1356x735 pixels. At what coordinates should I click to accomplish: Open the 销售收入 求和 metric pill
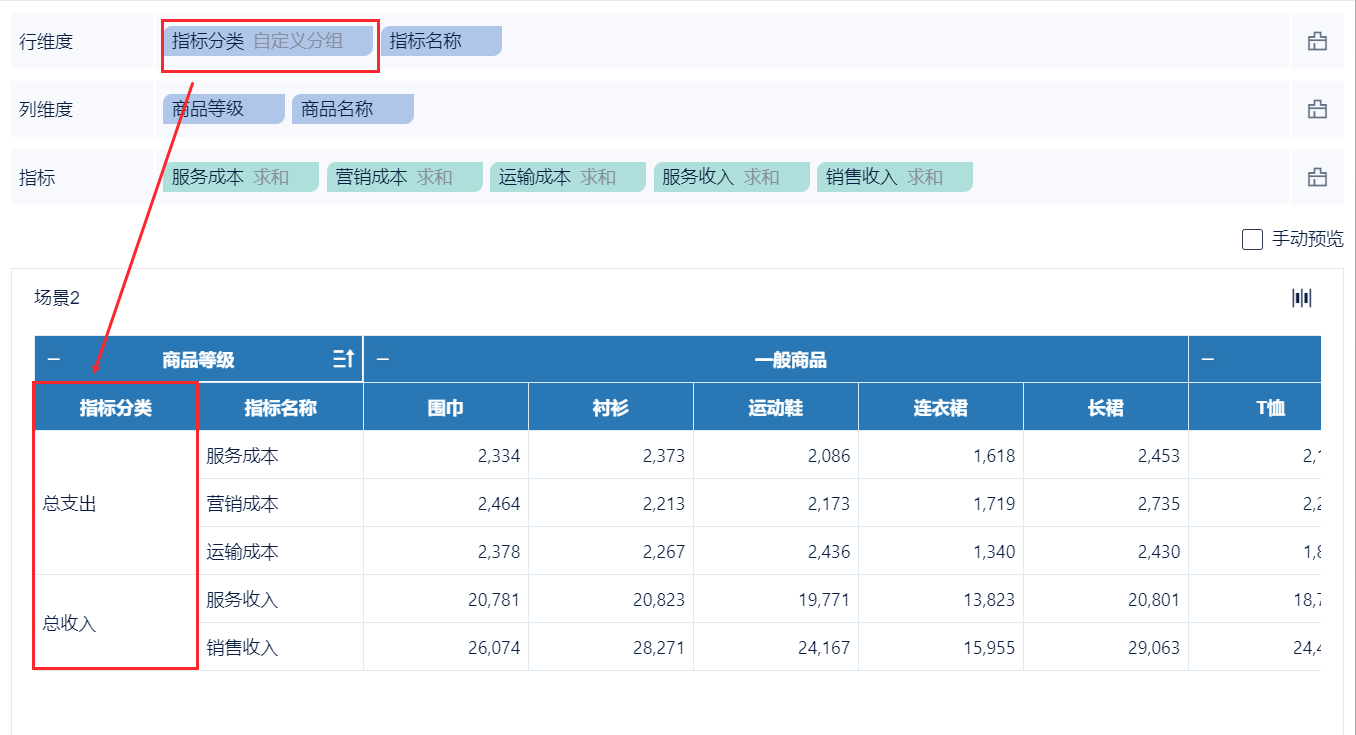coord(893,177)
